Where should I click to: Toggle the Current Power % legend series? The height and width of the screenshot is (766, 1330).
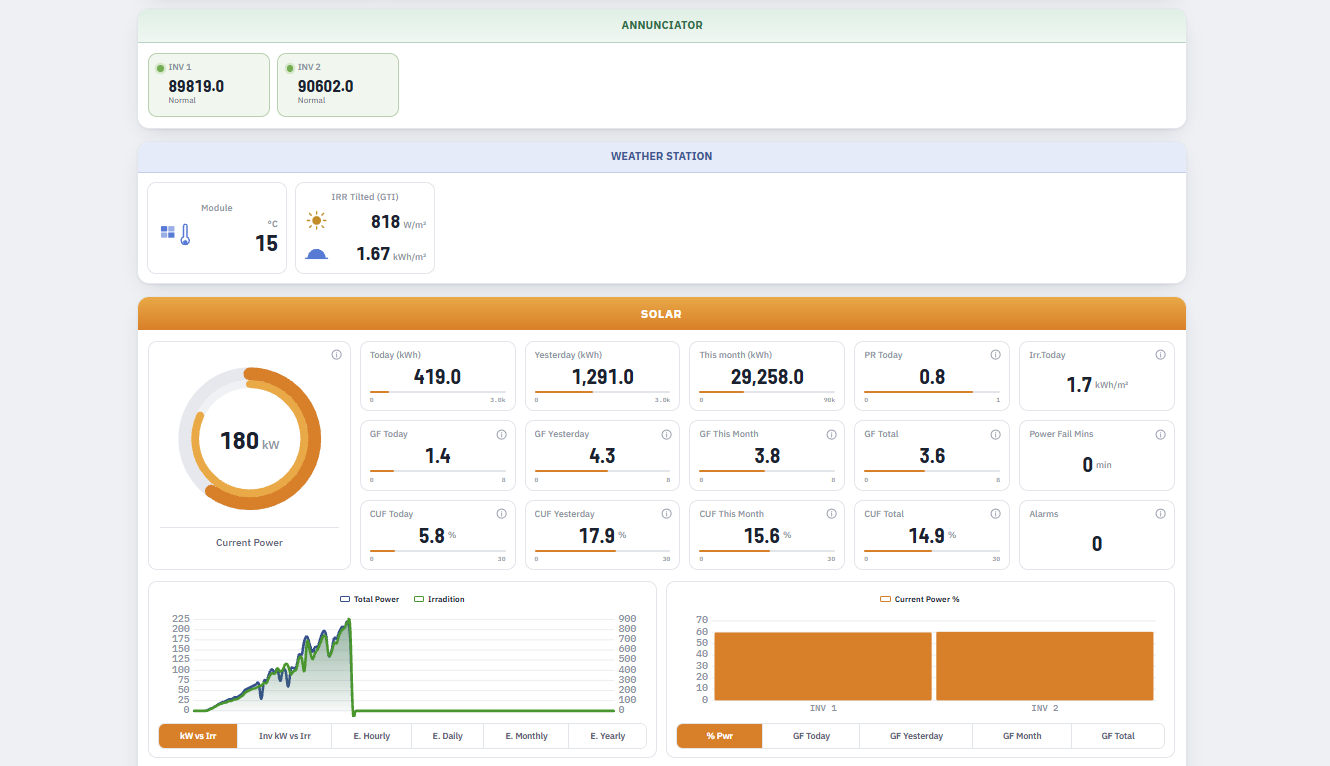[919, 599]
